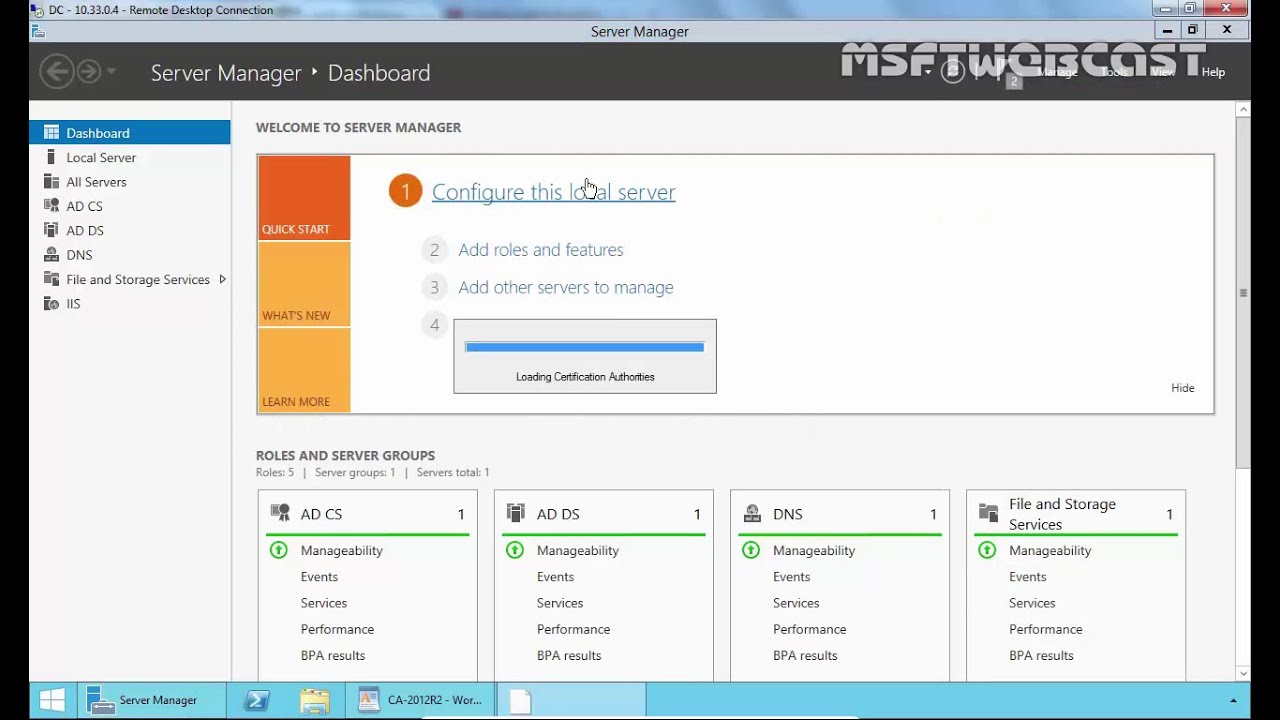Open File Explorer from the taskbar

314,700
